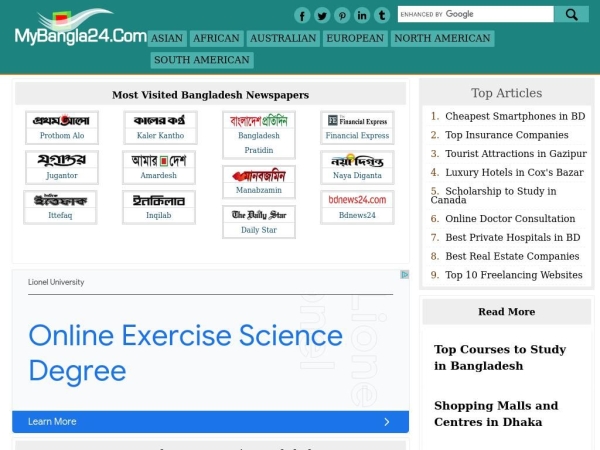Click the Lionel University advertiser name

(56, 282)
